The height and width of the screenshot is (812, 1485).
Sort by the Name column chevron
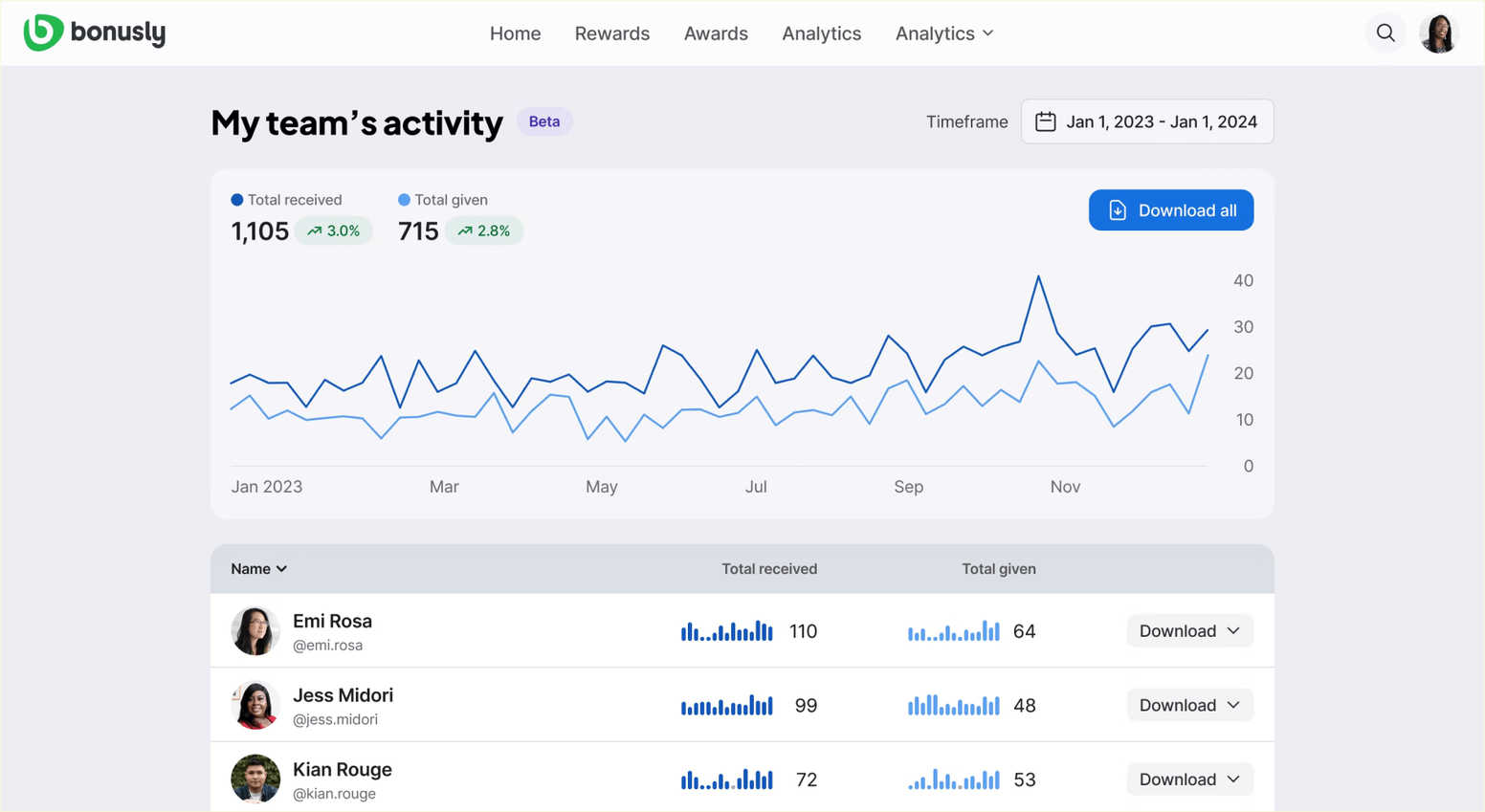pyautogui.click(x=281, y=569)
